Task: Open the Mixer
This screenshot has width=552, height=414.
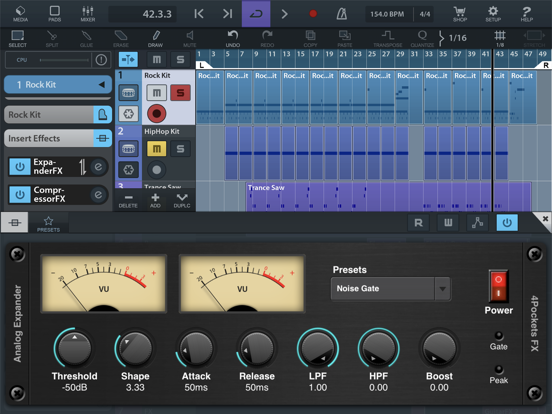Action: 88,14
